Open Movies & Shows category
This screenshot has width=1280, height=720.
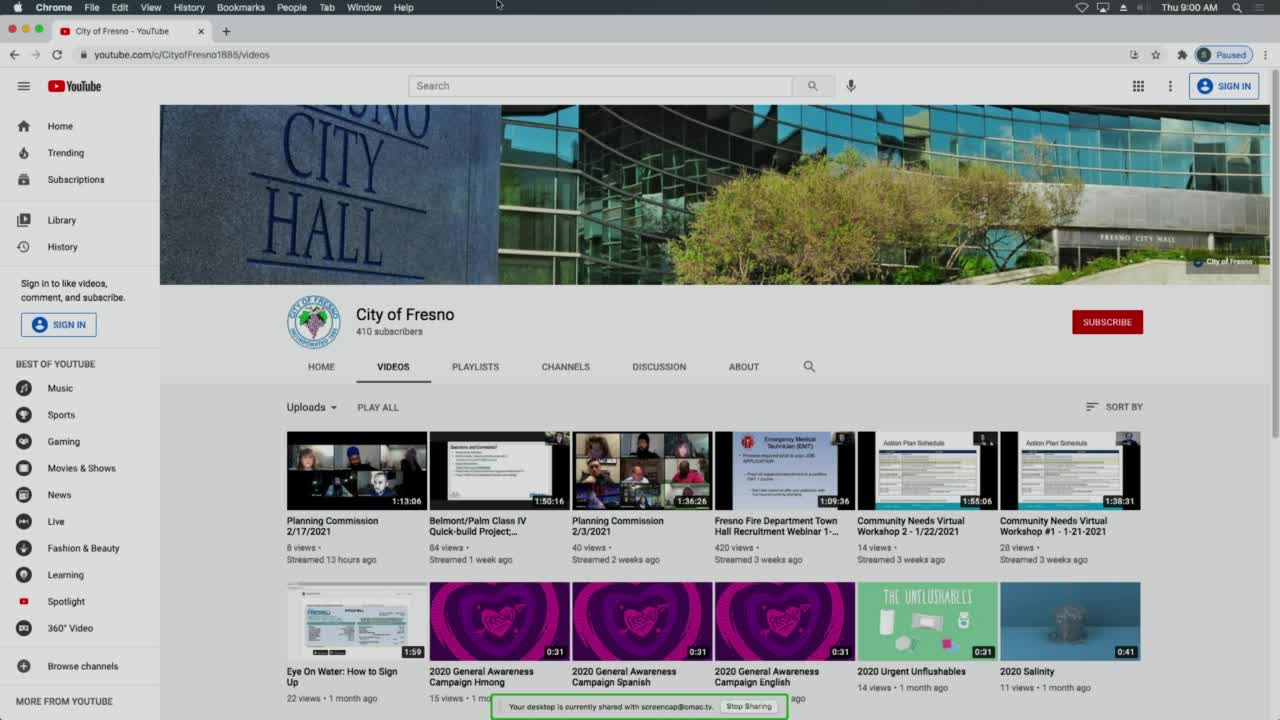pos(80,468)
